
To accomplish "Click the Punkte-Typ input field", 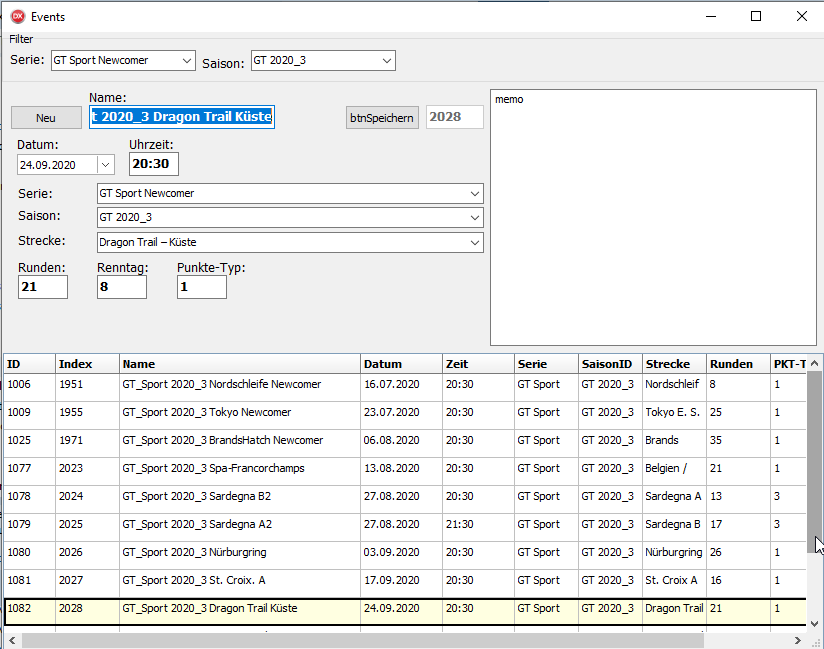I will (x=201, y=287).
